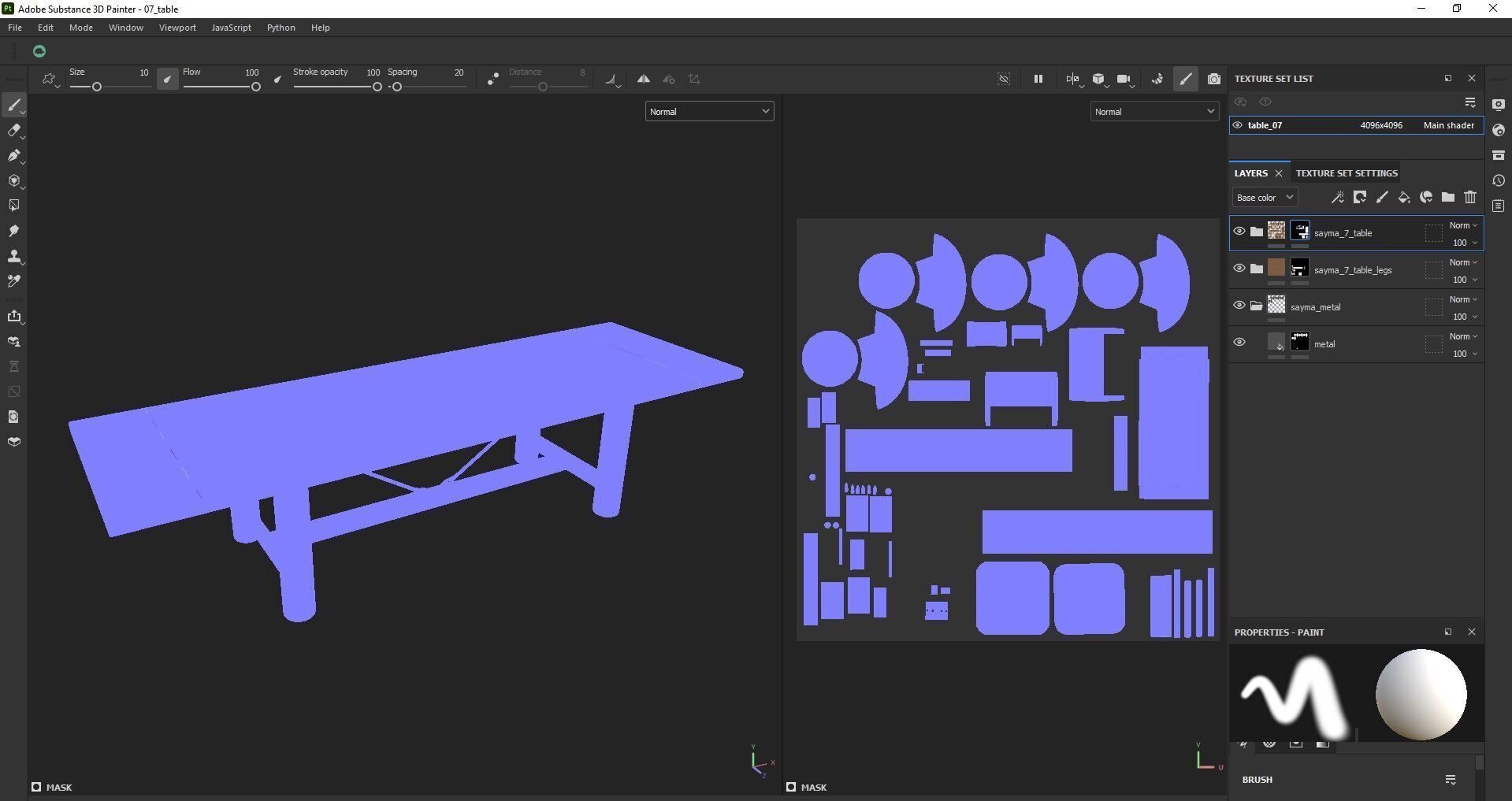This screenshot has height=801, width=1512.
Task: Open blend mode dropdown for metal layer
Action: point(1464,336)
